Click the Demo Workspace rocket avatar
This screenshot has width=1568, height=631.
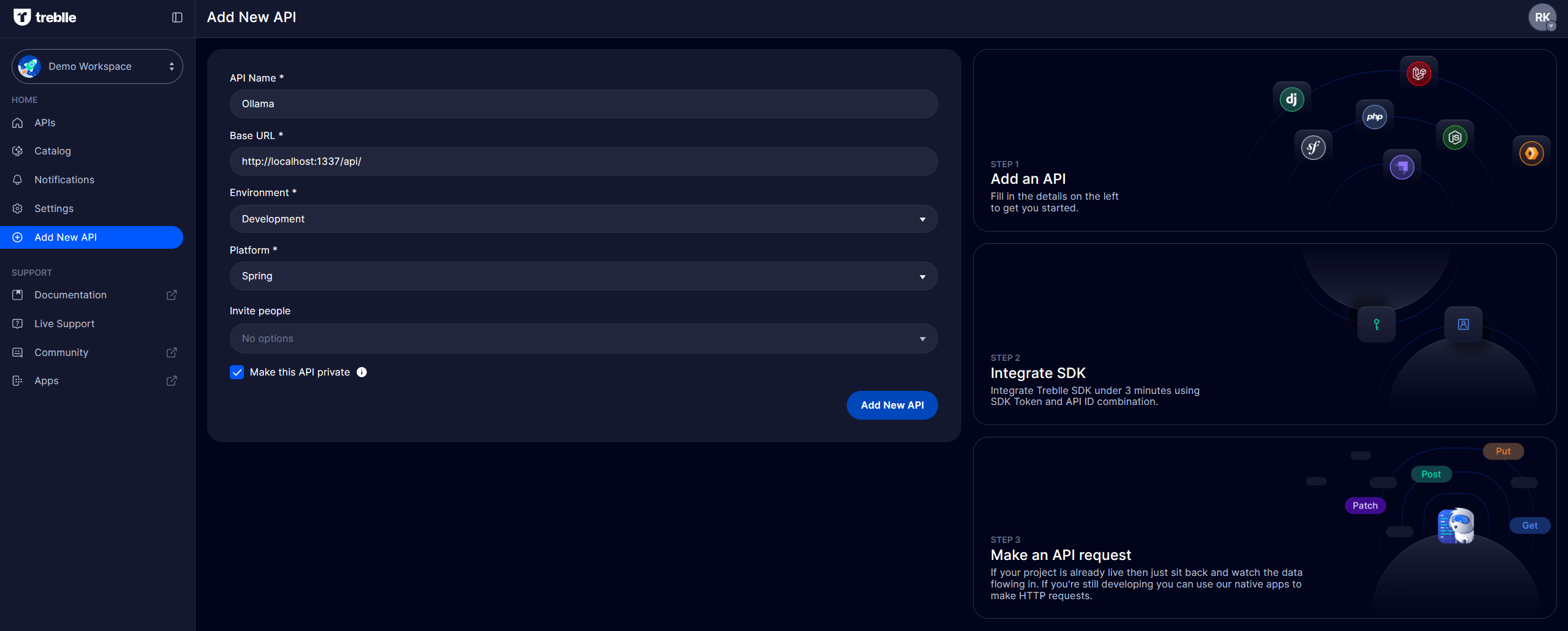[29, 66]
